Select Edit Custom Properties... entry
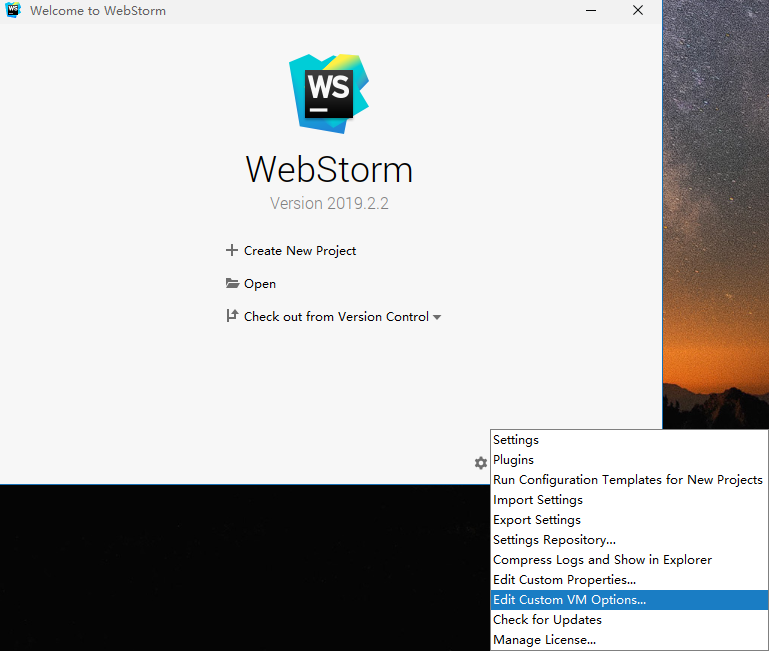769x651 pixels. [x=629, y=580]
